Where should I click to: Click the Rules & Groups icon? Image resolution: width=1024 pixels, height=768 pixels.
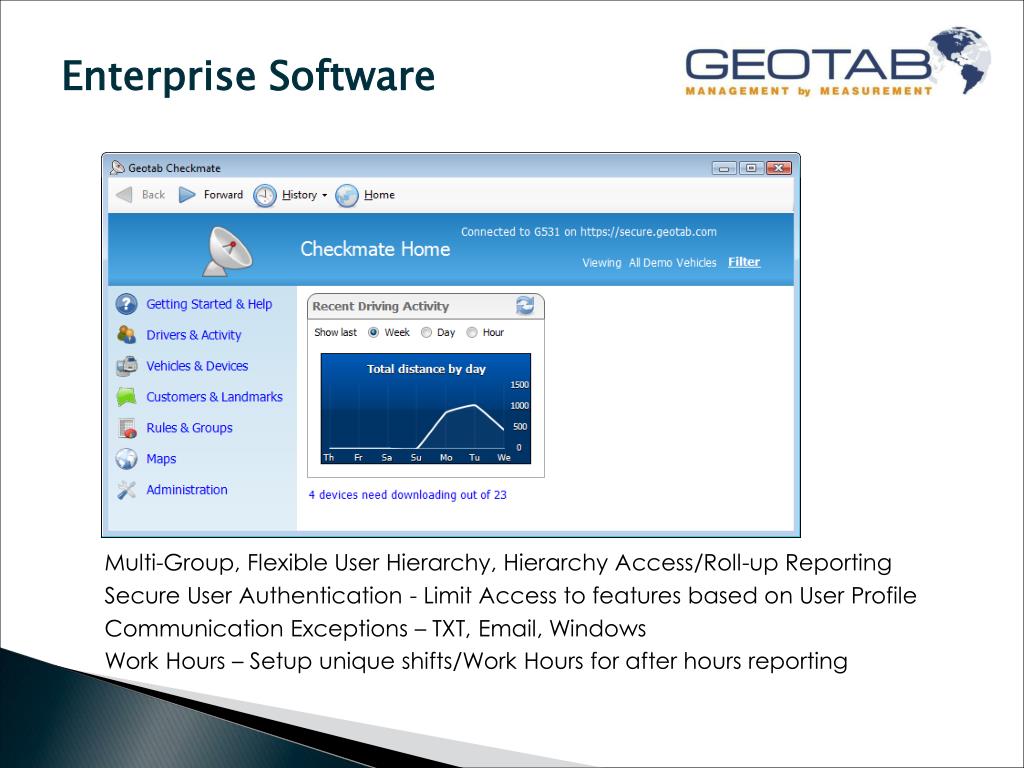point(127,428)
